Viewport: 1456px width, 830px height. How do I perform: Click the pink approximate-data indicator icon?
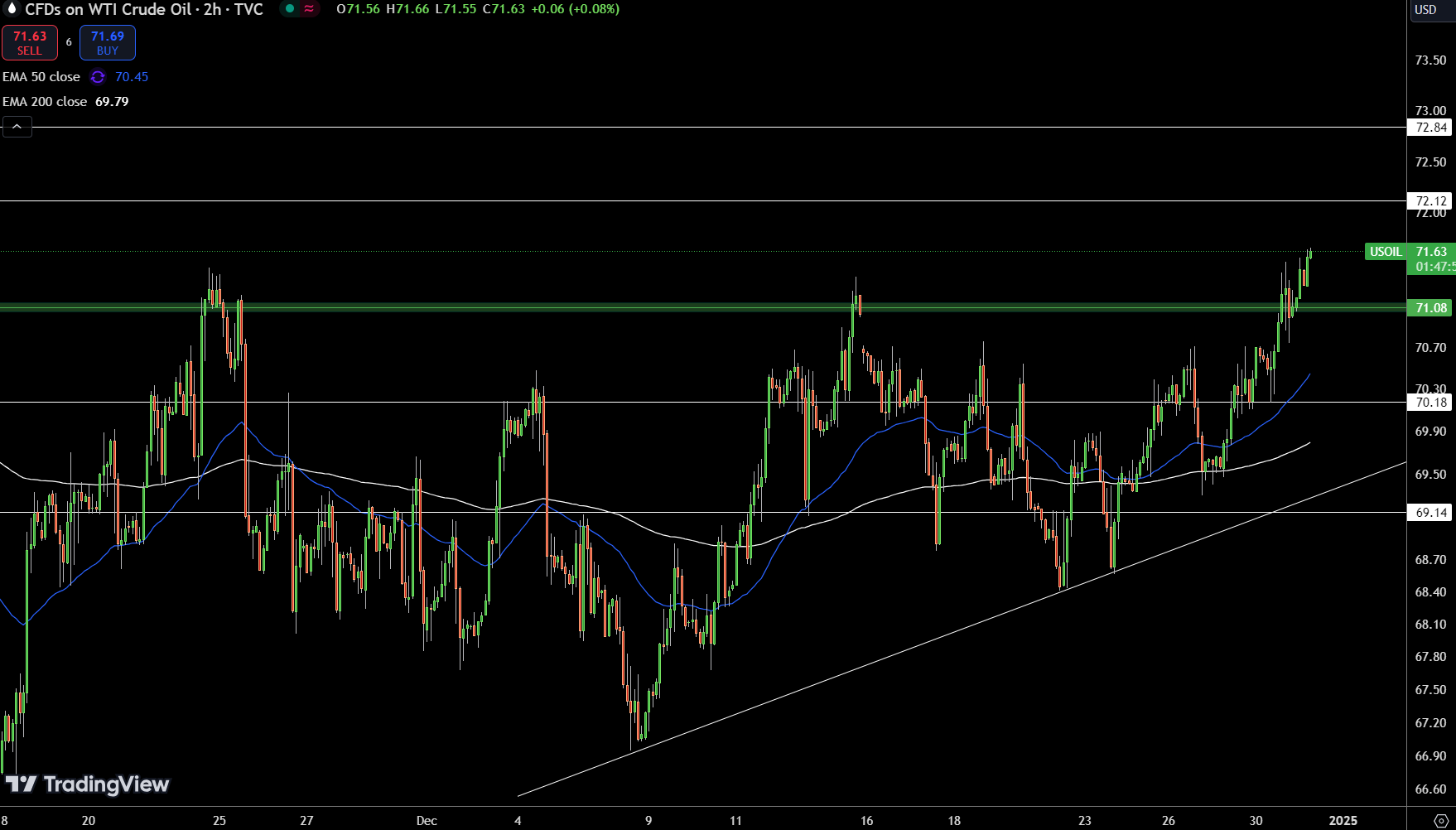click(309, 9)
